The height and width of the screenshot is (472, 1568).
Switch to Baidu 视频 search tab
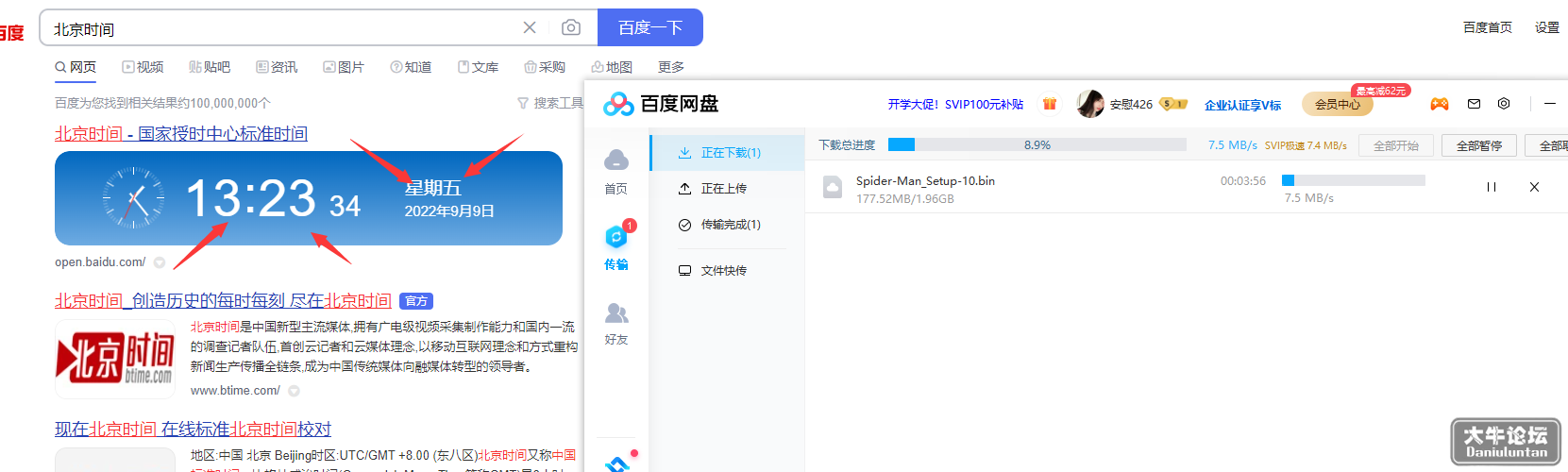[x=143, y=67]
